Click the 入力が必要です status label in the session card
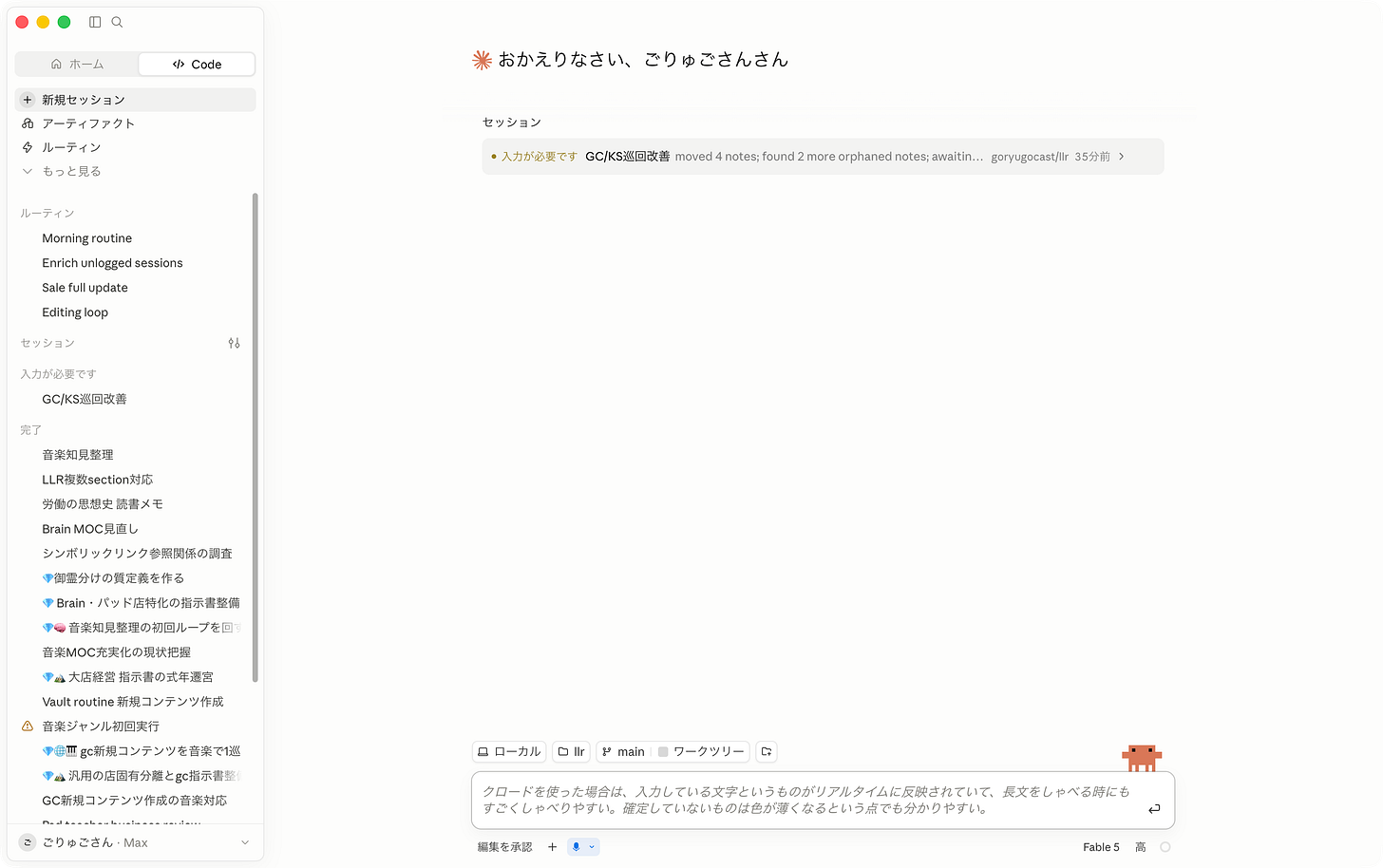Image resolution: width=1383 pixels, height=868 pixels. pyautogui.click(x=539, y=157)
